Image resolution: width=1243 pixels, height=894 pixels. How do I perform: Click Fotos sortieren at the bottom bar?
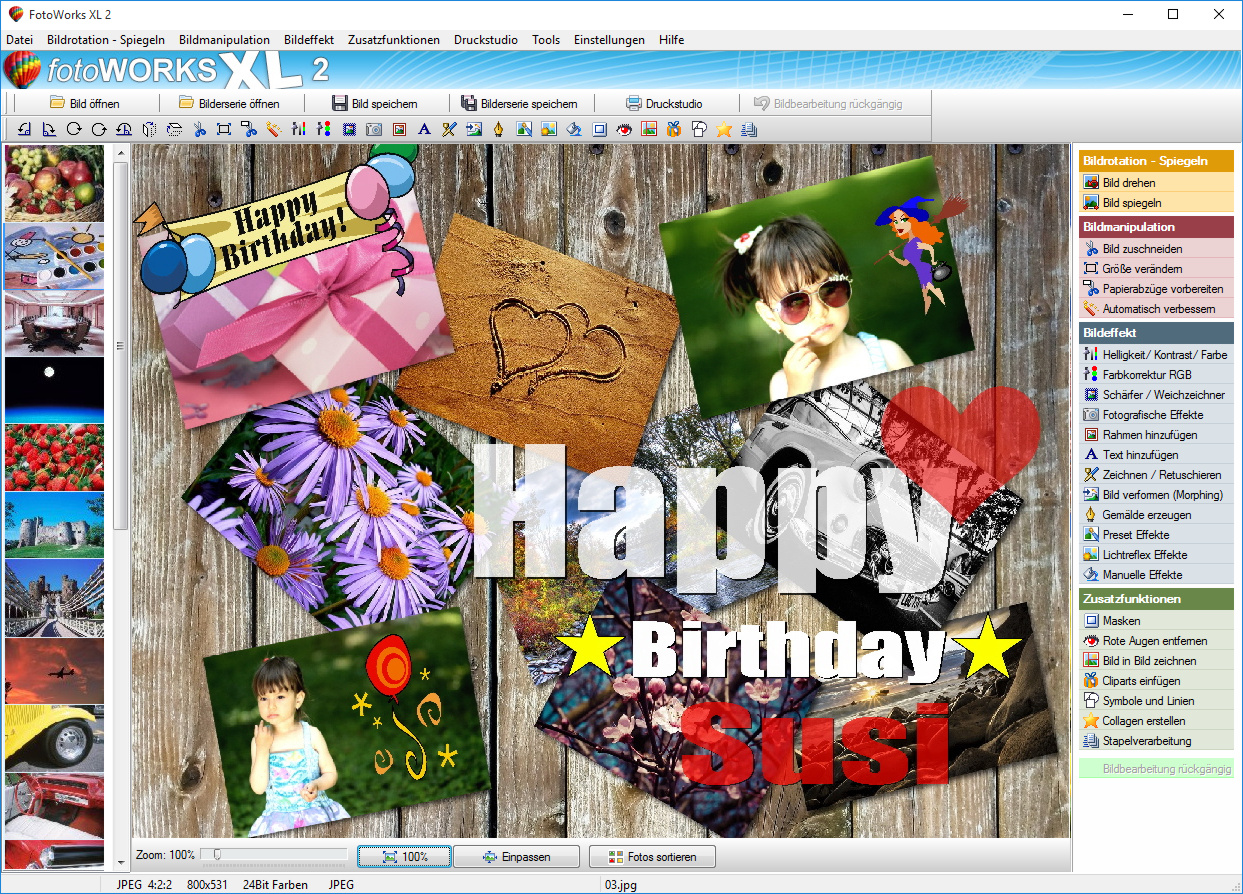click(x=652, y=856)
